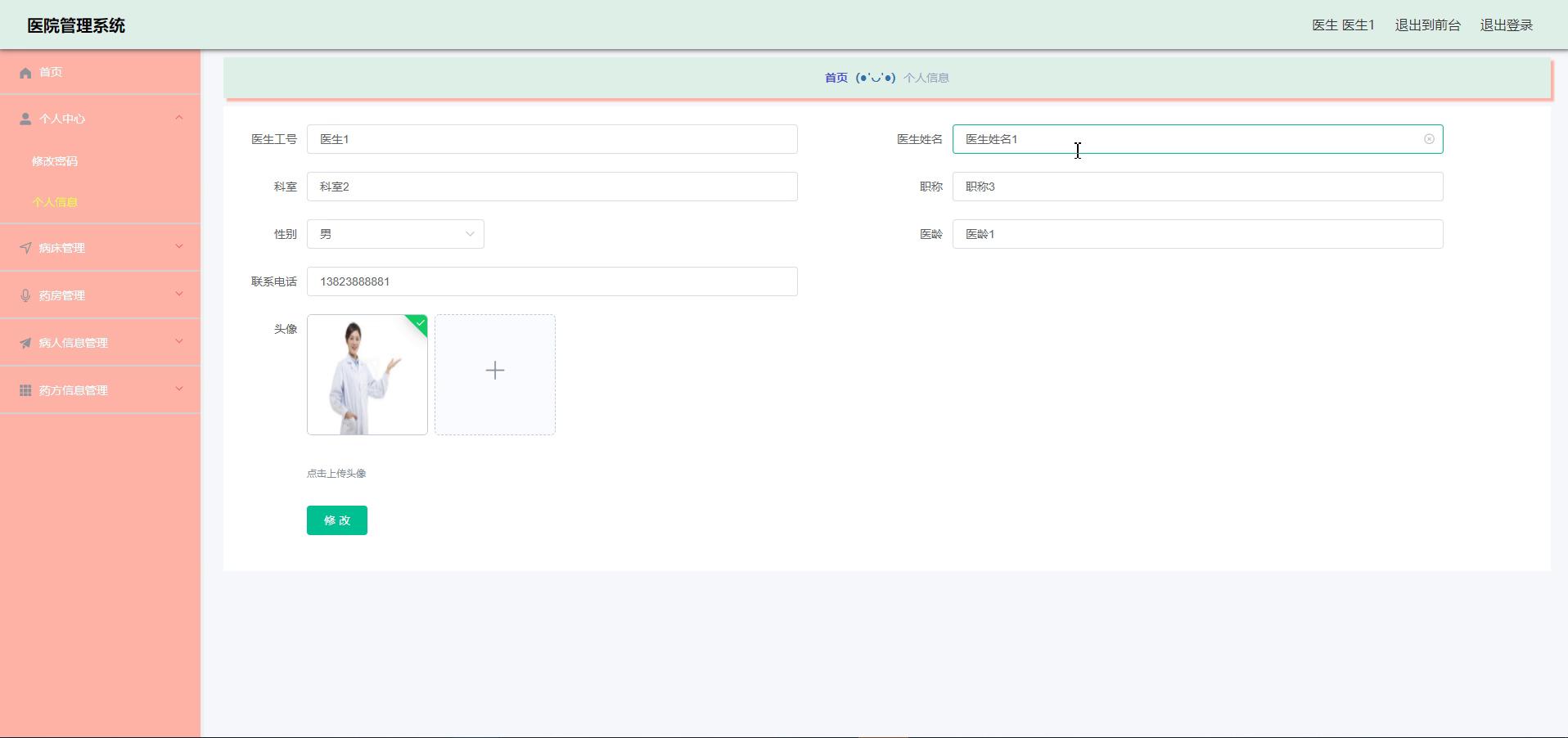Click the 首页 breadcrumb link
Image resolution: width=1568 pixels, height=738 pixels.
[x=836, y=78]
